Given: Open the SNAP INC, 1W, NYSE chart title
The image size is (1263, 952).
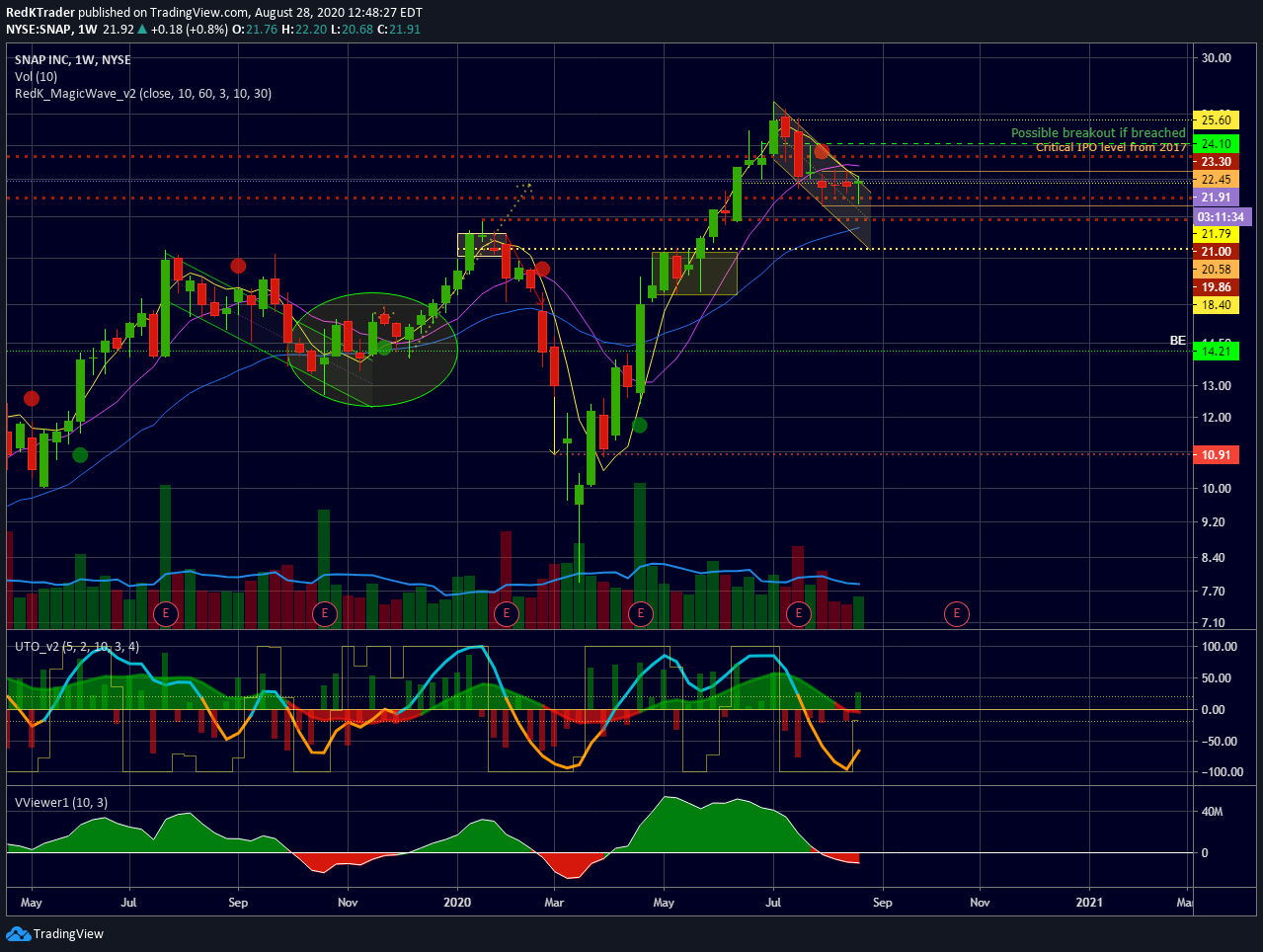Looking at the screenshot, I should click(73, 60).
